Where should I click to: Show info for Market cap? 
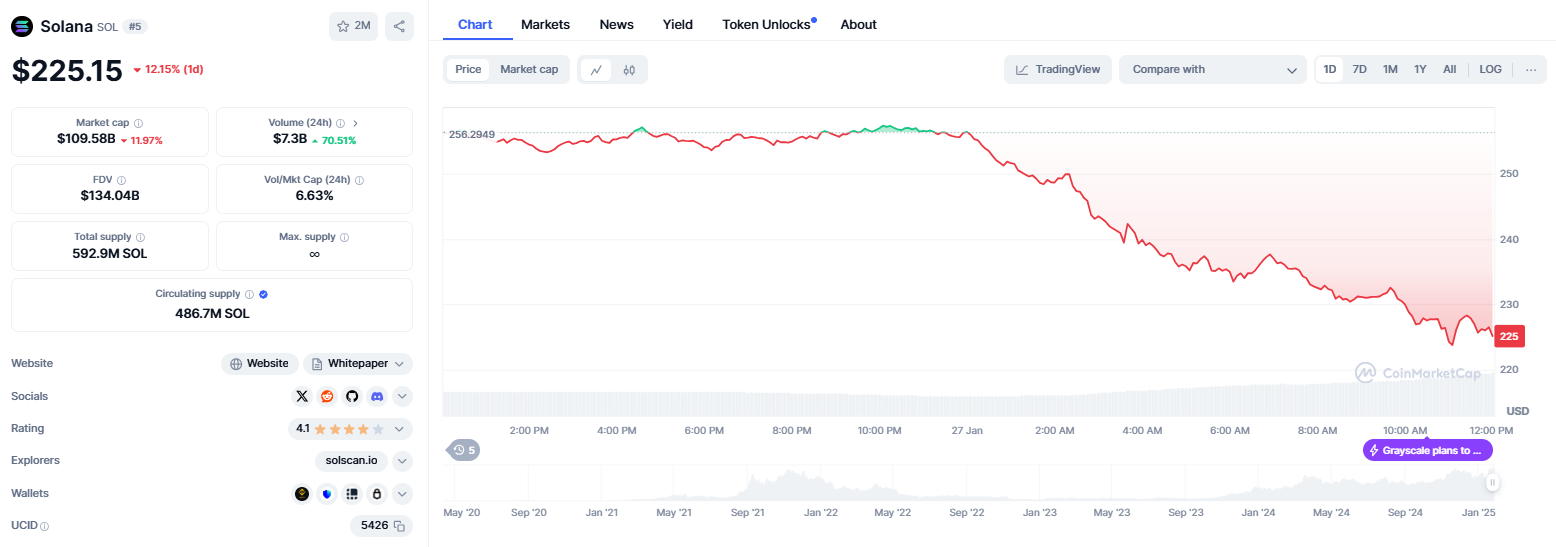tap(138, 123)
